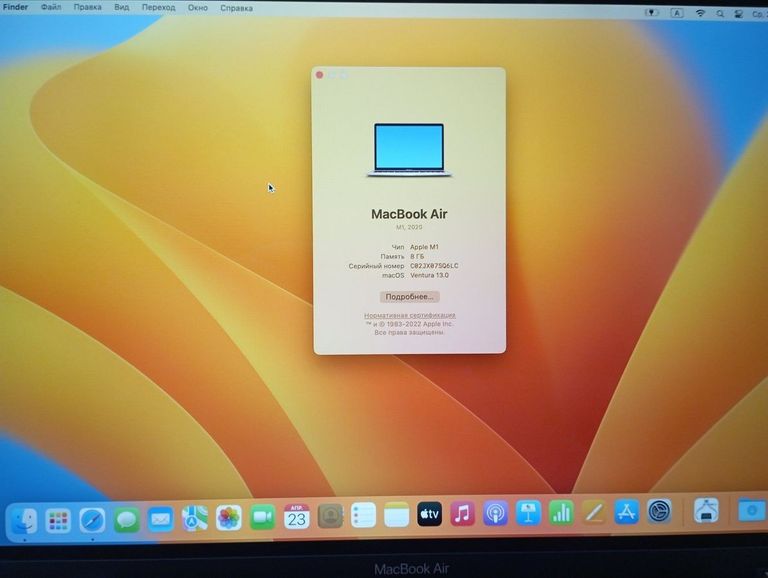Open the Music app in the Dock
The width and height of the screenshot is (768, 578).
point(462,514)
